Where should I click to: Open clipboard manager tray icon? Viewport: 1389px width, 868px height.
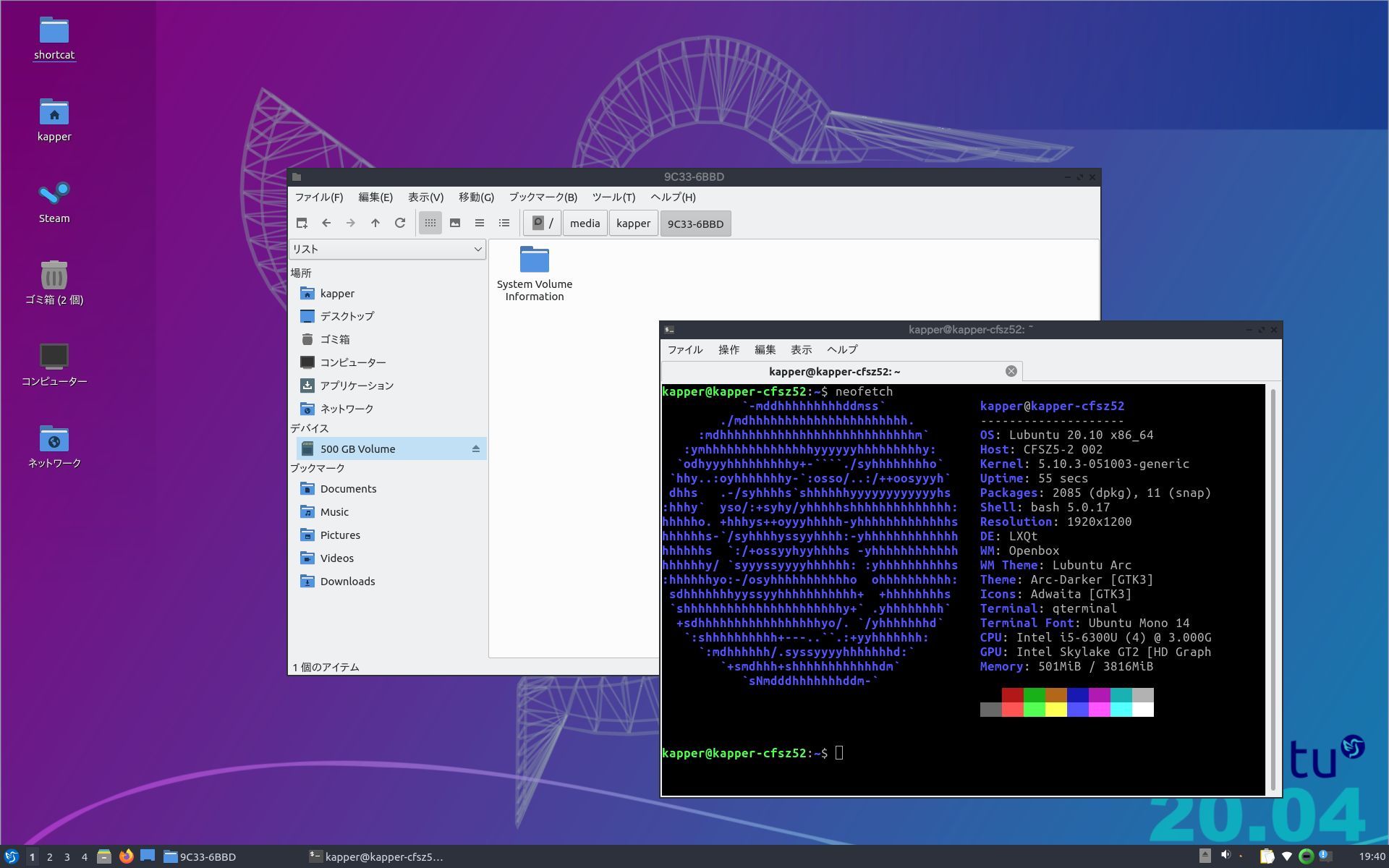tap(1267, 856)
